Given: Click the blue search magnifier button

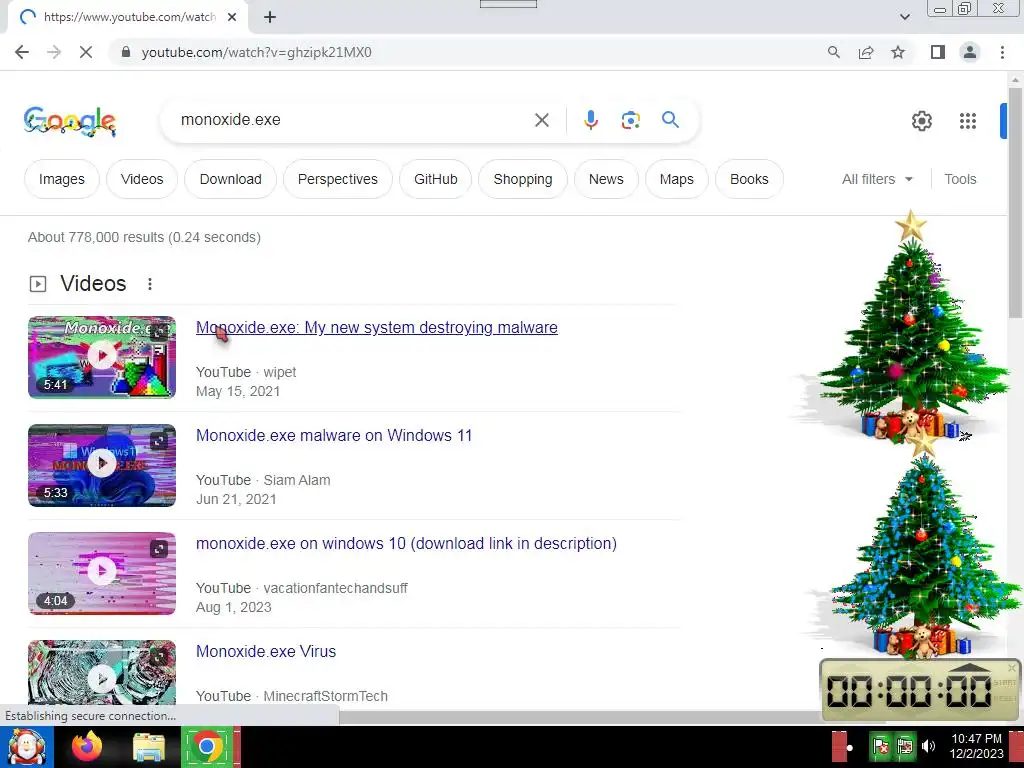Looking at the screenshot, I should click(670, 120).
